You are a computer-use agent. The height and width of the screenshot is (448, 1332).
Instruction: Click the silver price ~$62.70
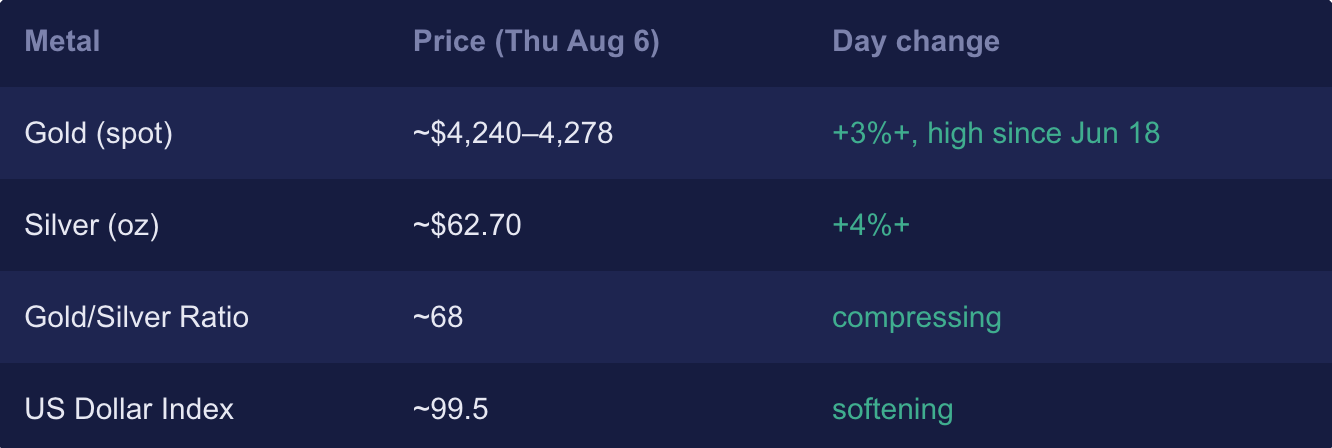pyautogui.click(x=467, y=225)
